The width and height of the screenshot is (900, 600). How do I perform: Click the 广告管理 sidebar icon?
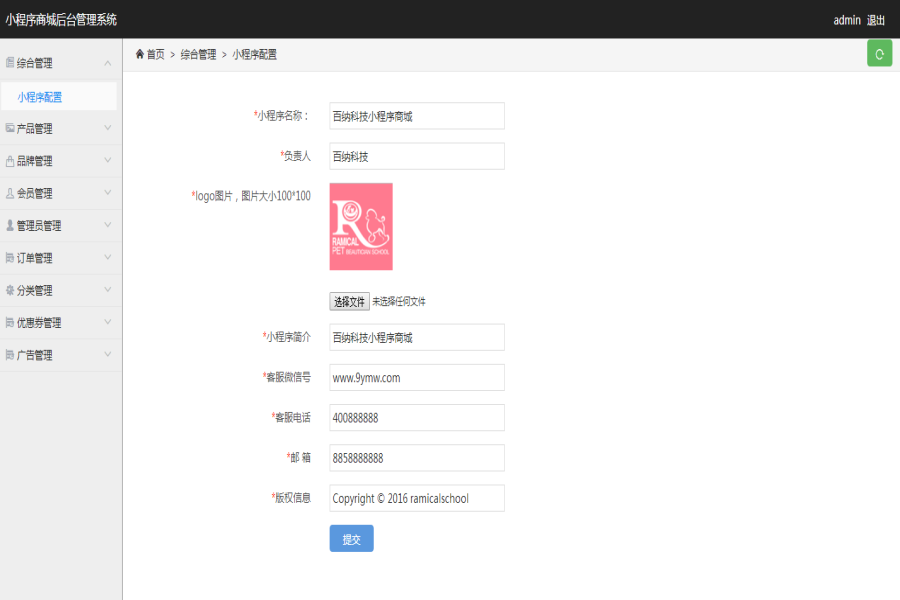[x=10, y=355]
